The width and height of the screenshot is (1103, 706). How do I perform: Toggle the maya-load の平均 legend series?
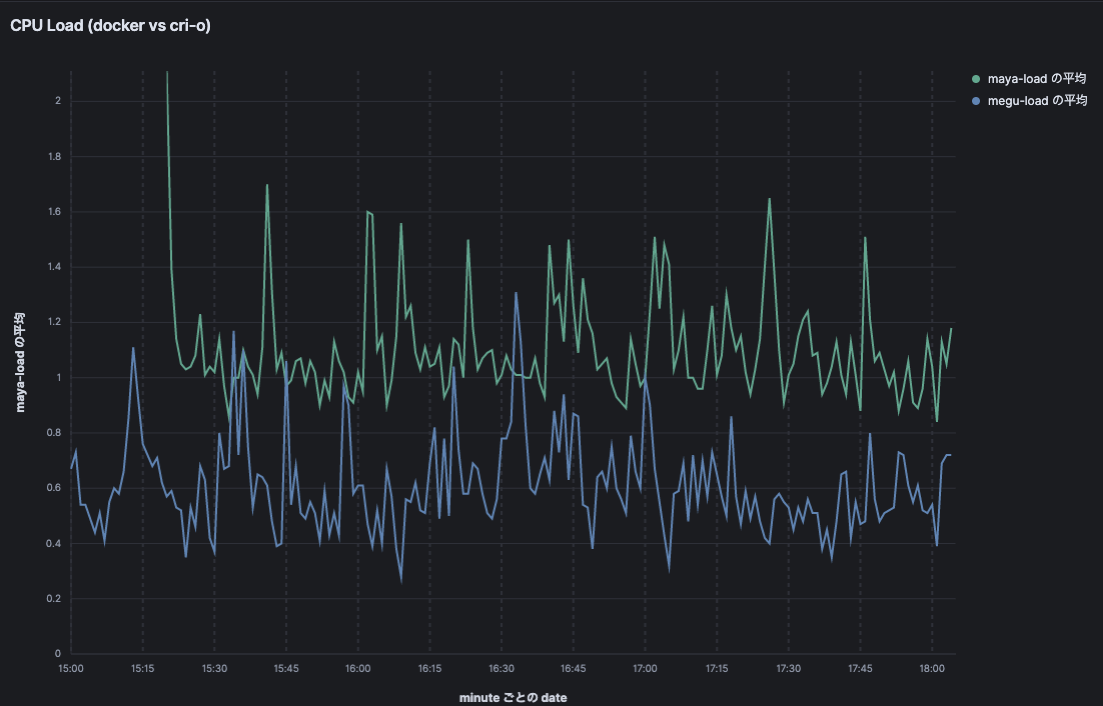tap(1036, 79)
